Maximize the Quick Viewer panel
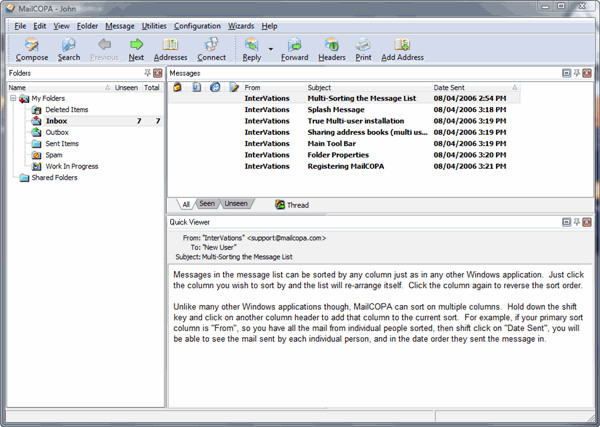 click(566, 222)
